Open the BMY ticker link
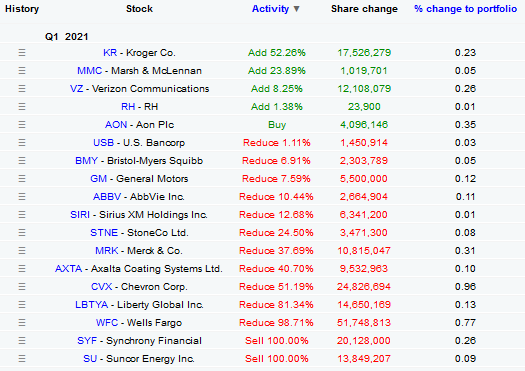This screenshot has width=525, height=371. point(86,161)
